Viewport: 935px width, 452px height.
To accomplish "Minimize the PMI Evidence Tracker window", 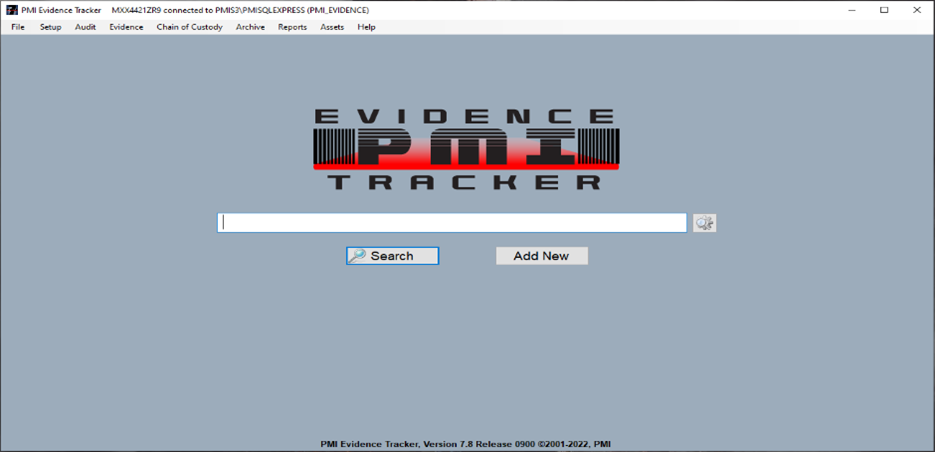I will tap(852, 10).
